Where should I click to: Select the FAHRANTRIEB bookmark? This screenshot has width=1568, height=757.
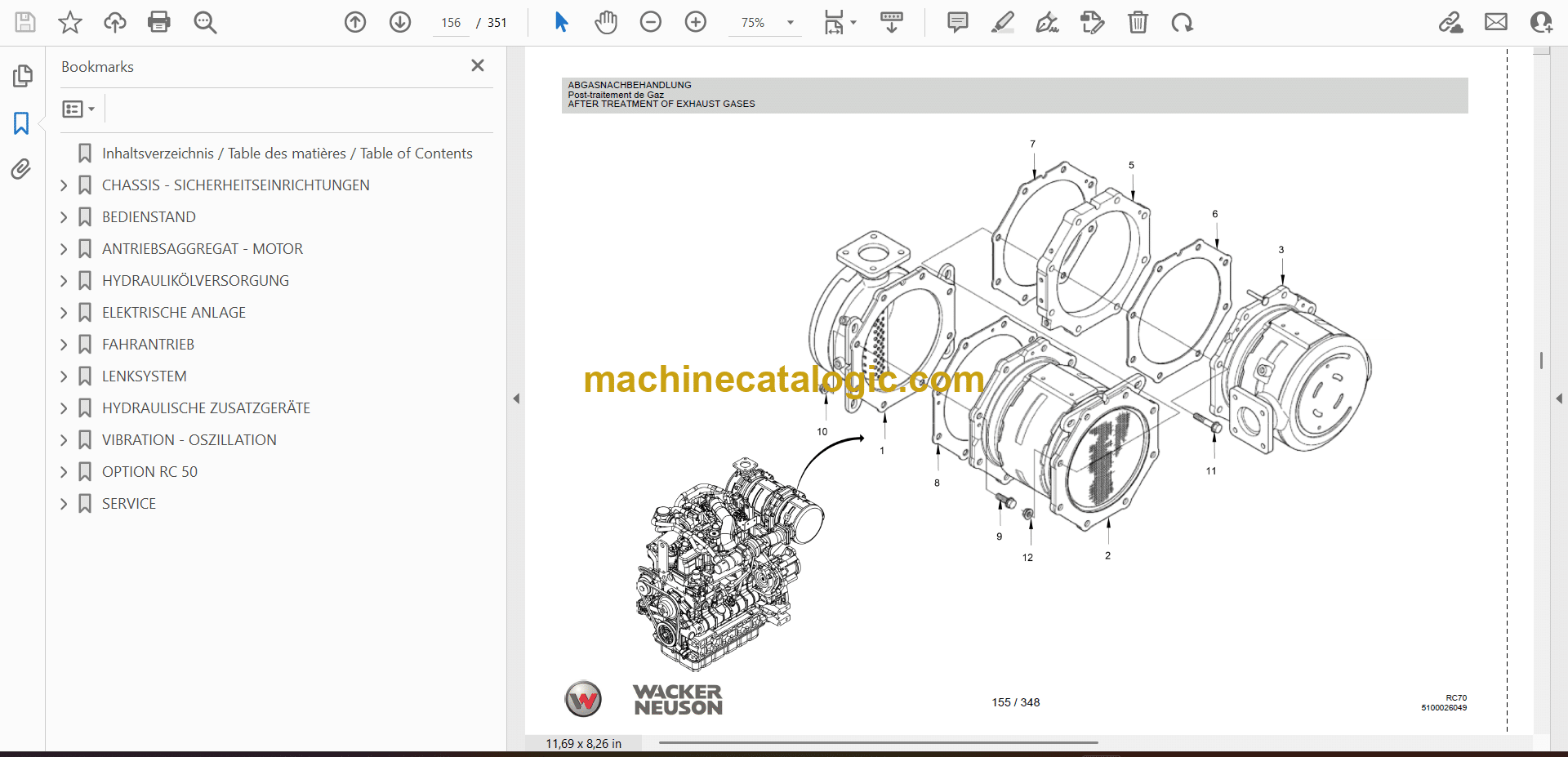(148, 345)
